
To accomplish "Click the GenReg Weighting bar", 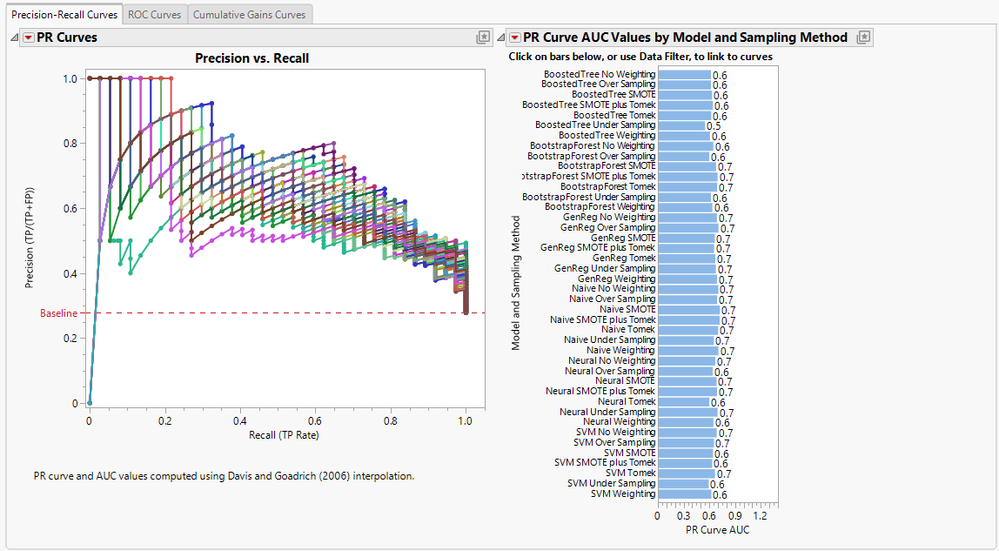I will pyautogui.click(x=687, y=279).
